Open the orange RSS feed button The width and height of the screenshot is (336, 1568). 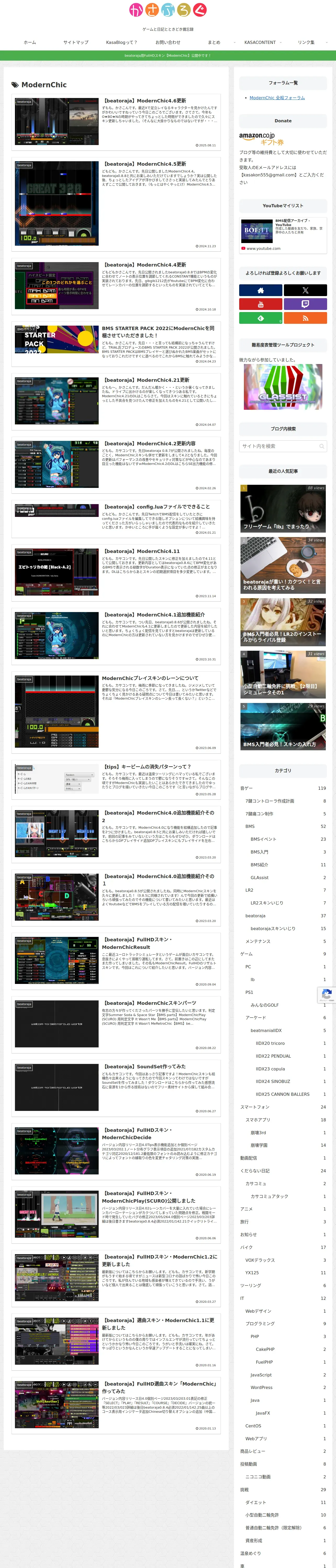click(305, 318)
